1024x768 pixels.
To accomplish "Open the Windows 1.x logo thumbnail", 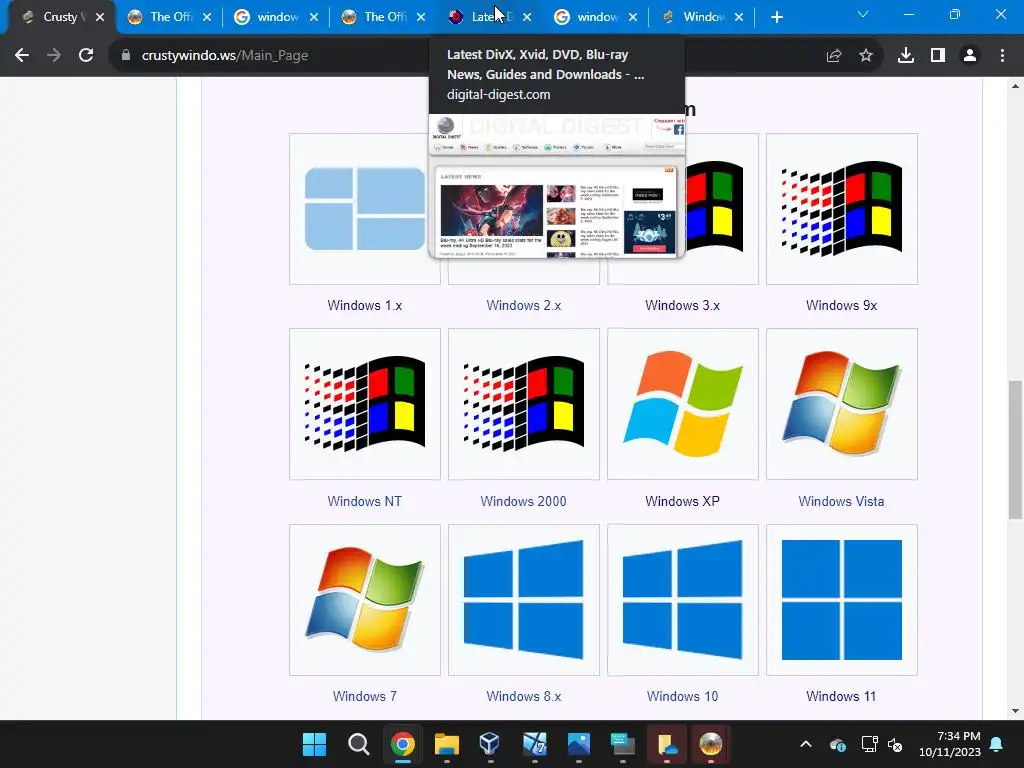I will [364, 209].
